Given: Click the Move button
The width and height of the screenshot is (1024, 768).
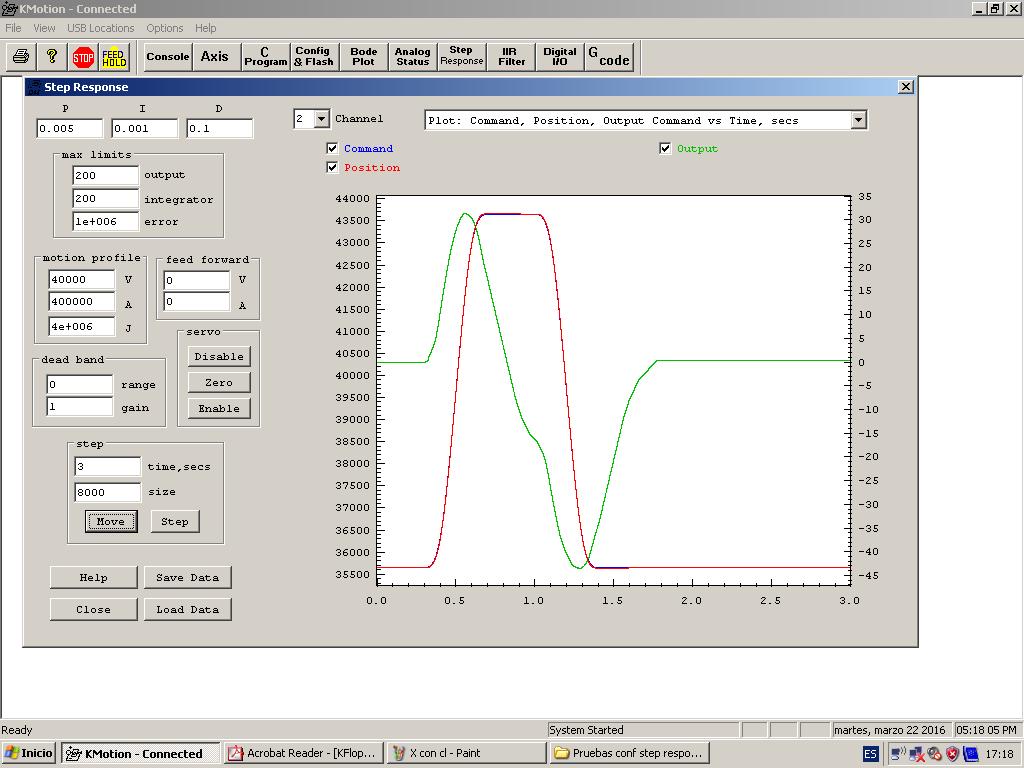Looking at the screenshot, I should (110, 522).
